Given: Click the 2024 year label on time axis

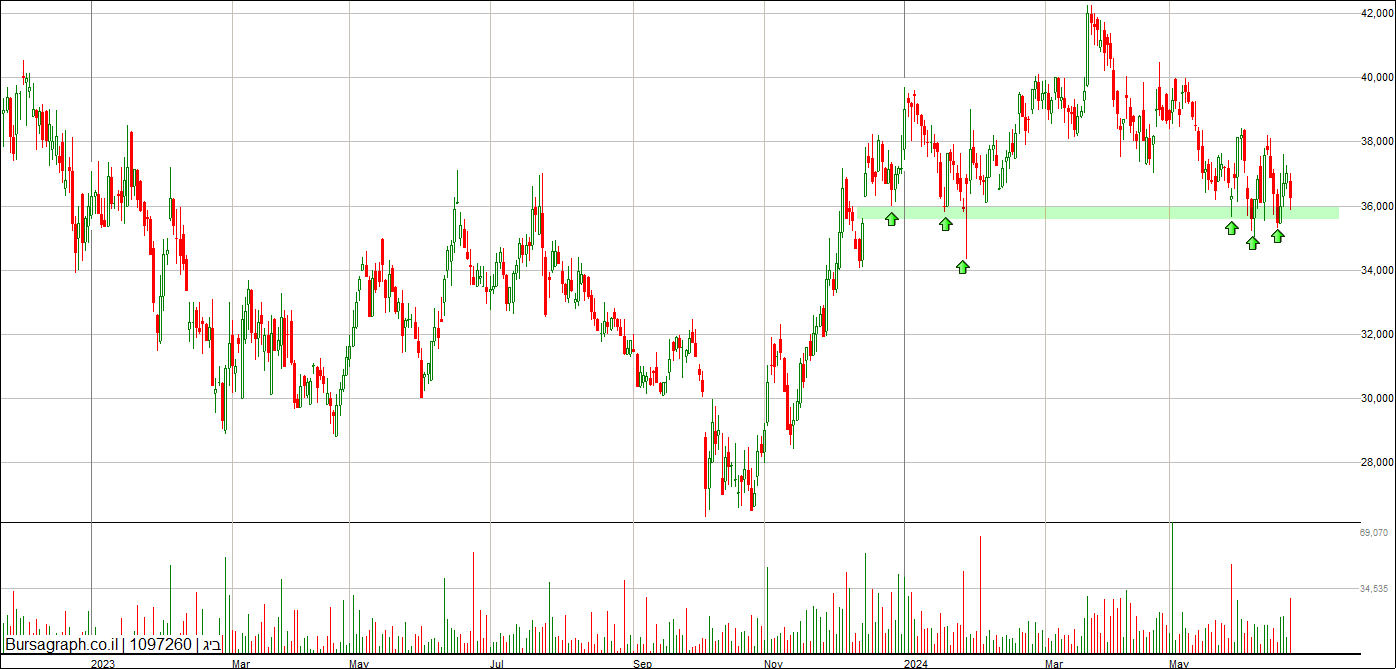Looking at the screenshot, I should 917,663.
